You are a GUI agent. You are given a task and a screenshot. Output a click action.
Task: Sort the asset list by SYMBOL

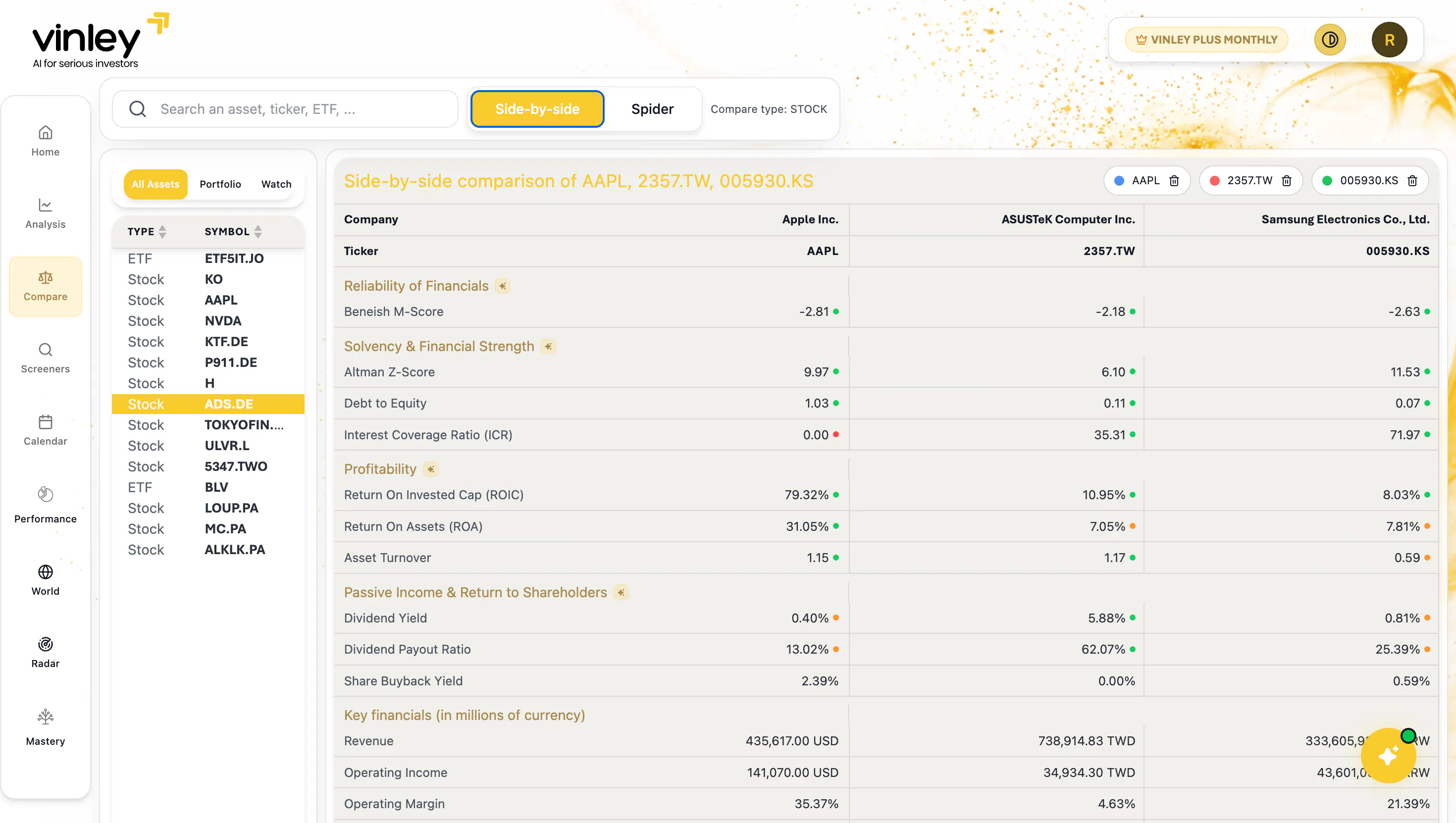click(x=233, y=232)
